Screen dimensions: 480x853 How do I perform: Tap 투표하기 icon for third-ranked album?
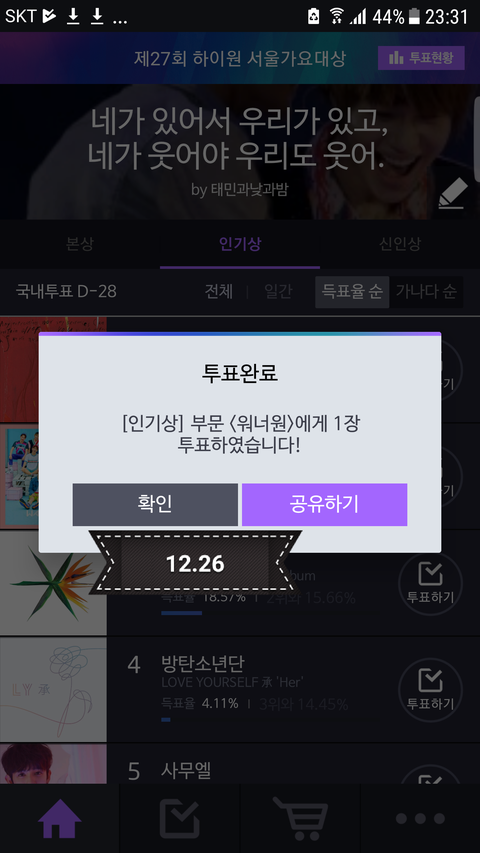click(430, 583)
